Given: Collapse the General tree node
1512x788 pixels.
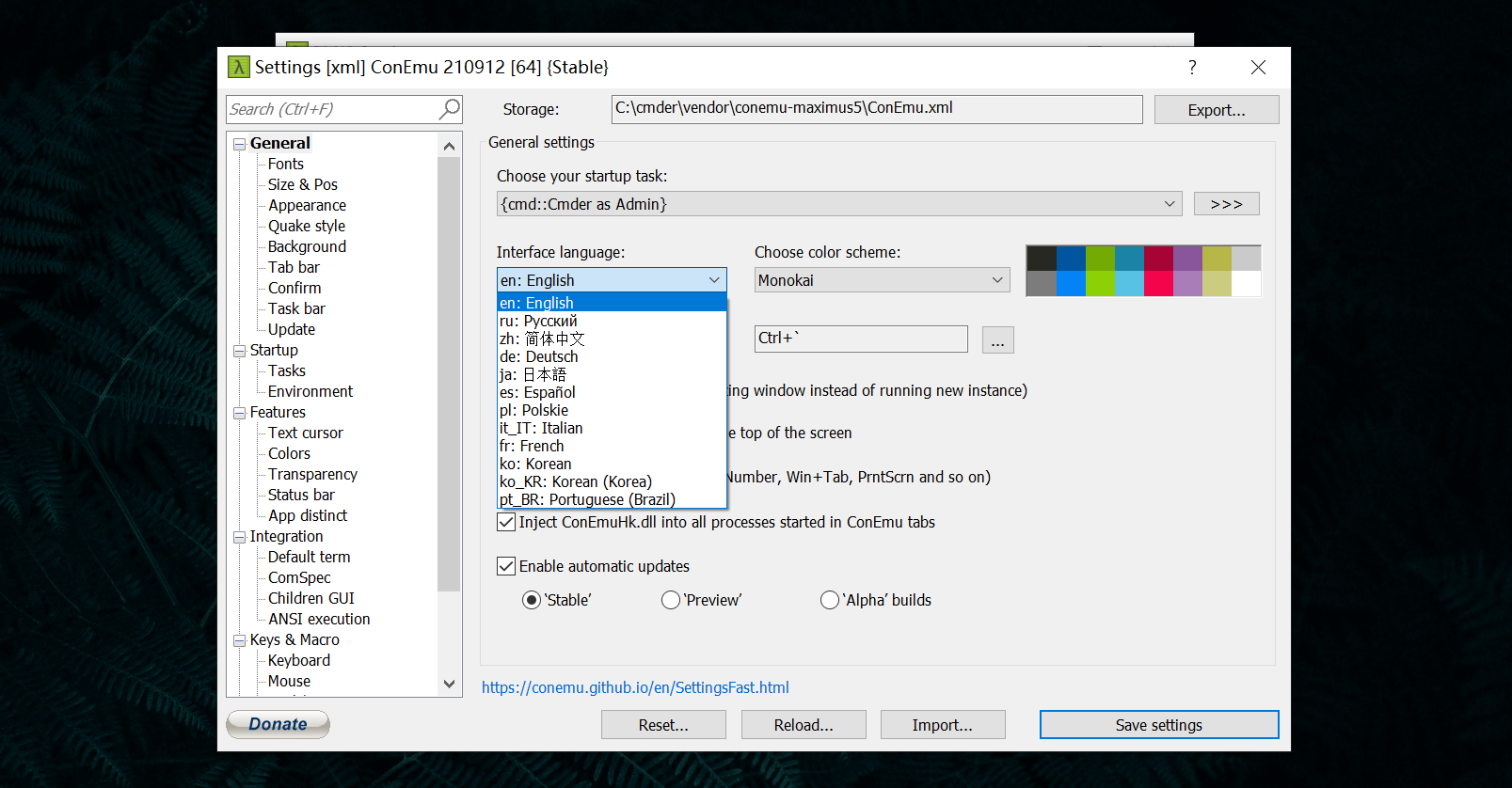Looking at the screenshot, I should coord(240,144).
